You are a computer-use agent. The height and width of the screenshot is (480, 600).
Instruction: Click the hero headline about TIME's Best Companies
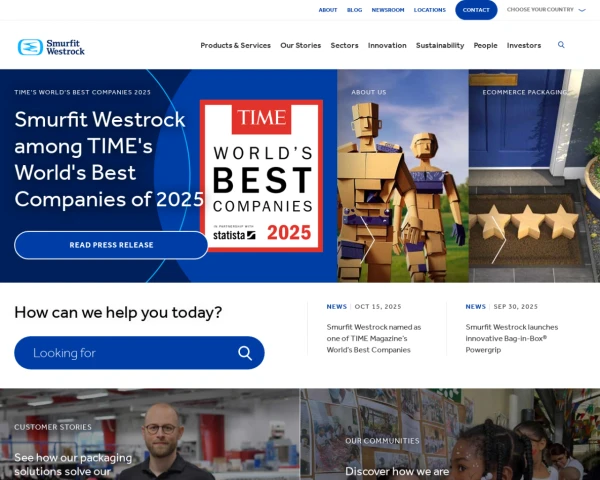[x=109, y=159]
